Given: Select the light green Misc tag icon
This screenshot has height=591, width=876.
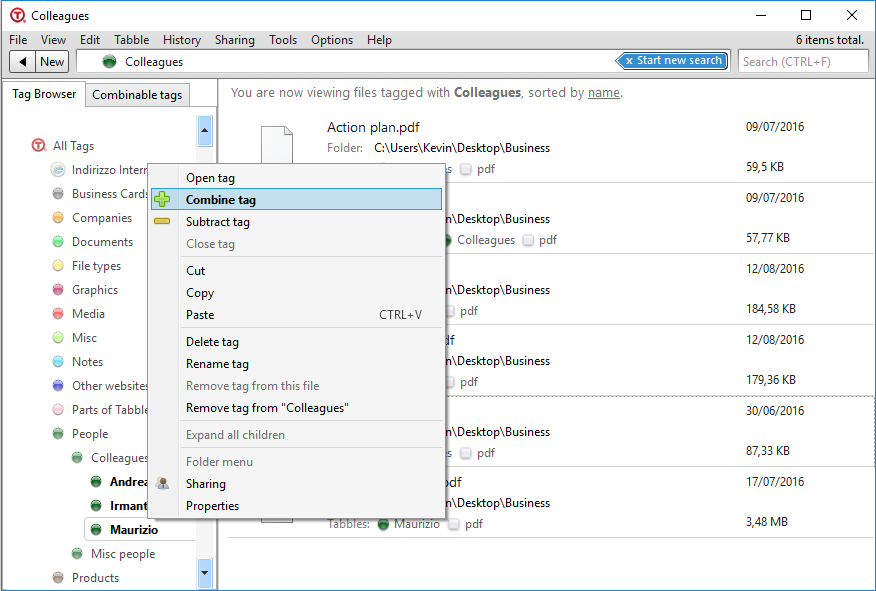Looking at the screenshot, I should (58, 338).
